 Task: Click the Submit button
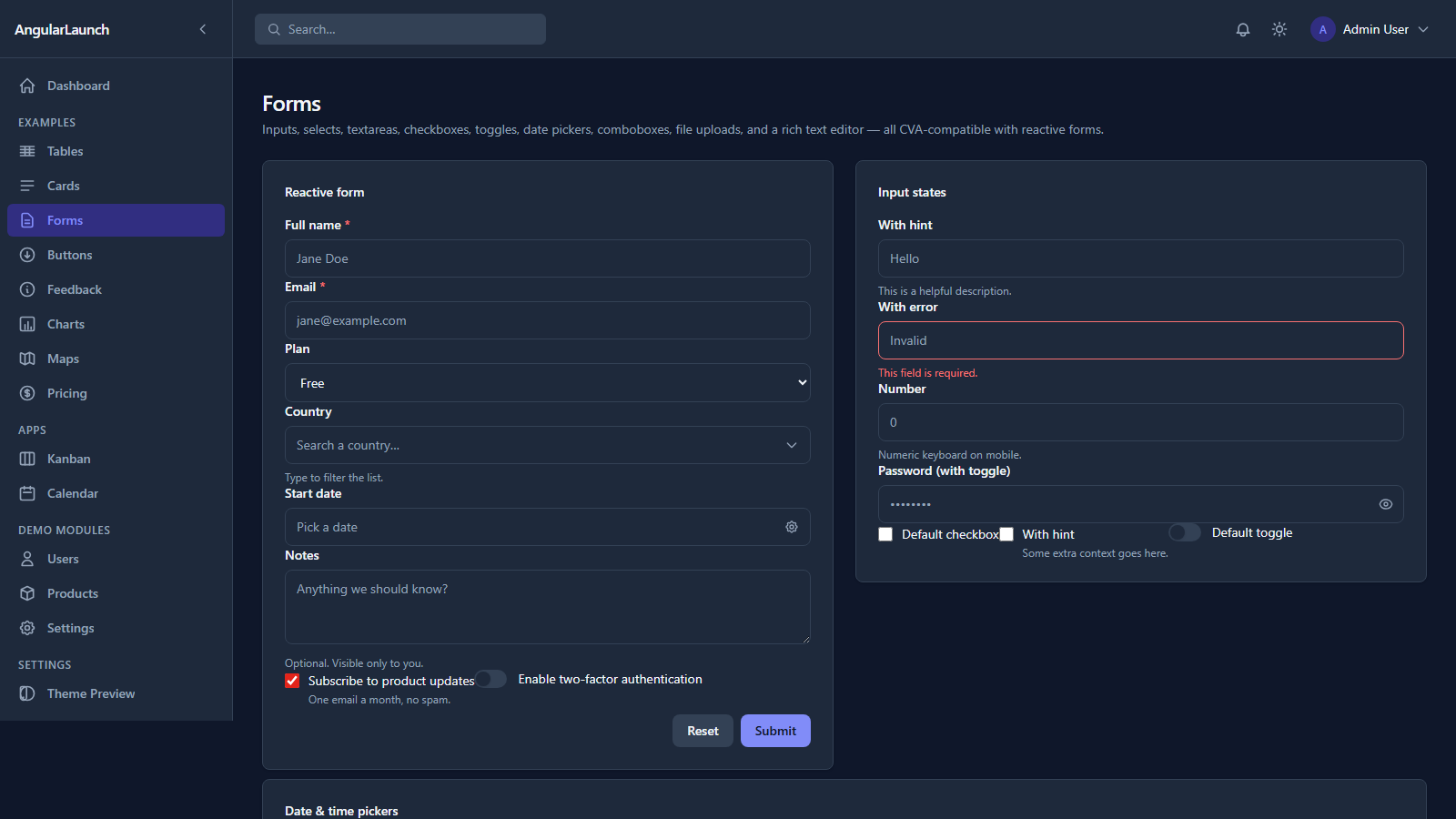click(x=775, y=731)
